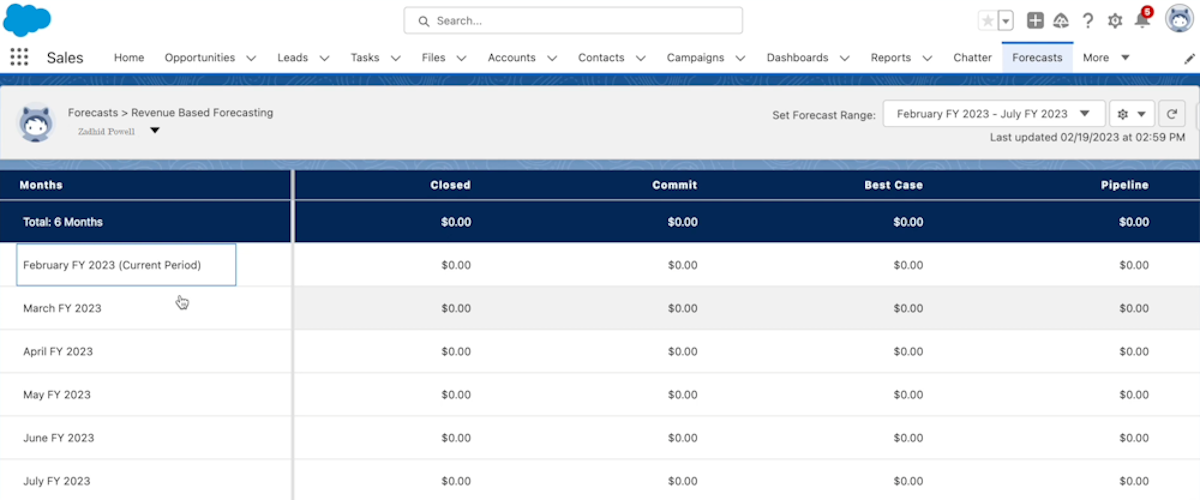
Task: Open the Files tab
Action: [x=433, y=57]
